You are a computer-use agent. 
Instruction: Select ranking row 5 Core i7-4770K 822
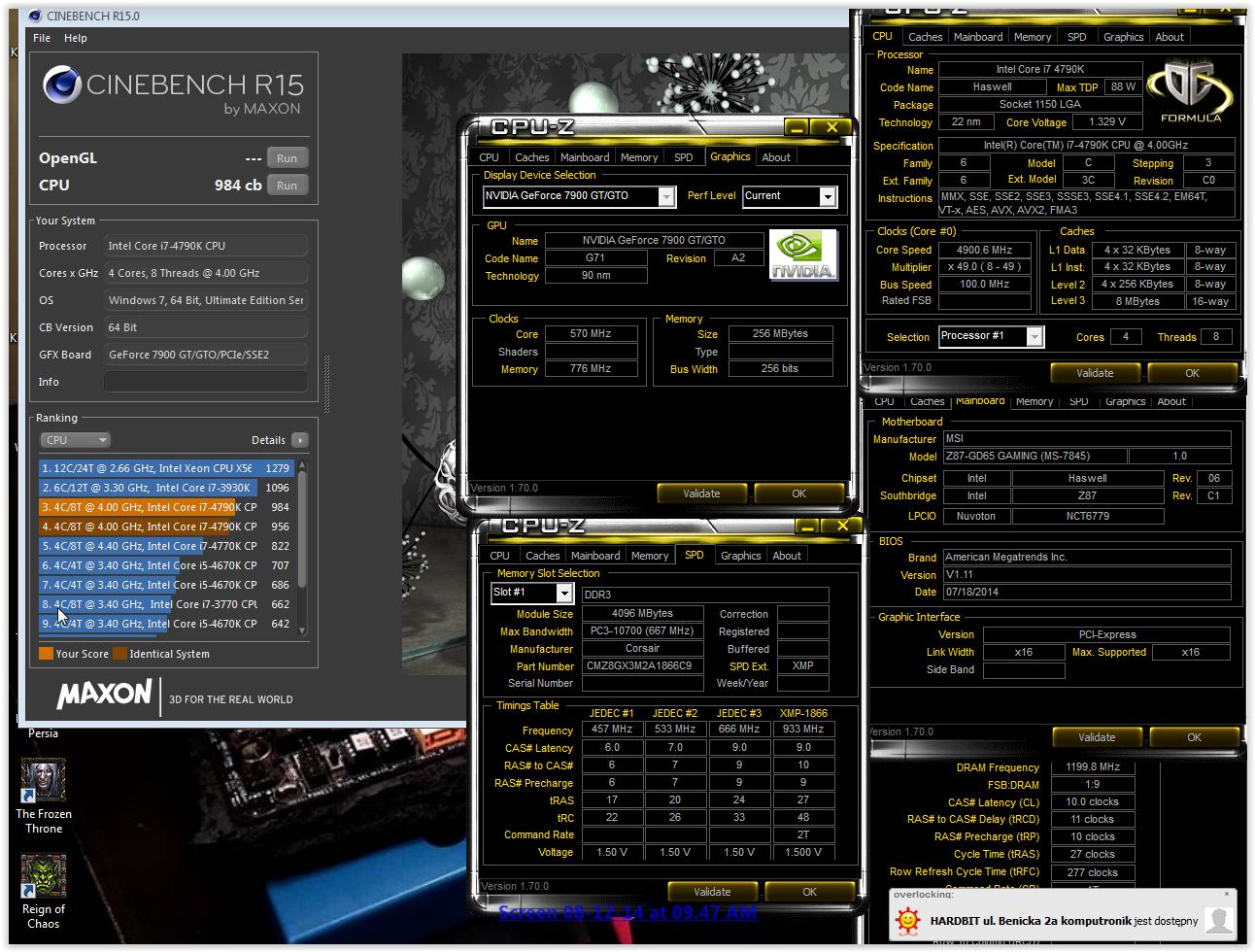166,546
